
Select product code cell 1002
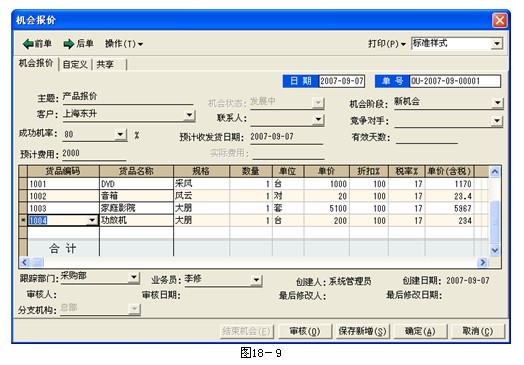tap(63, 196)
